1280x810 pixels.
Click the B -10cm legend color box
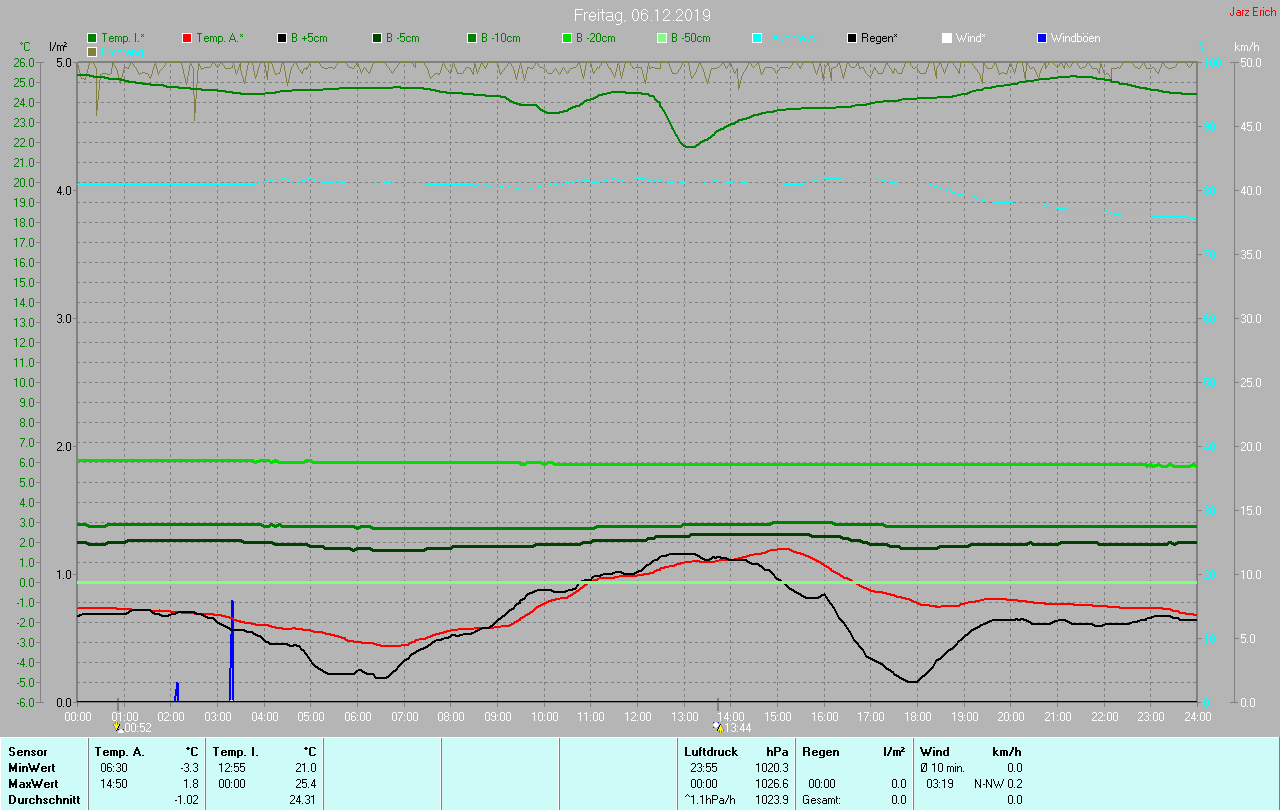(472, 38)
